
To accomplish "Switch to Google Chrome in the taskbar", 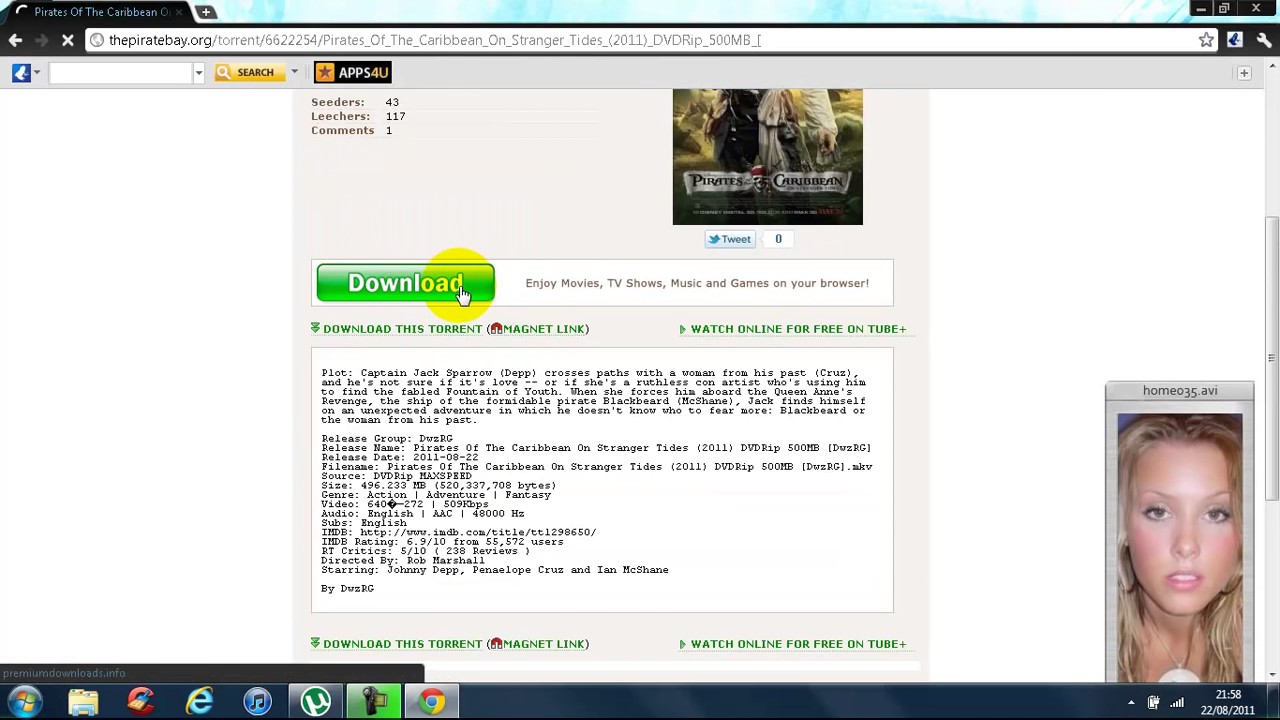I will (x=431, y=702).
